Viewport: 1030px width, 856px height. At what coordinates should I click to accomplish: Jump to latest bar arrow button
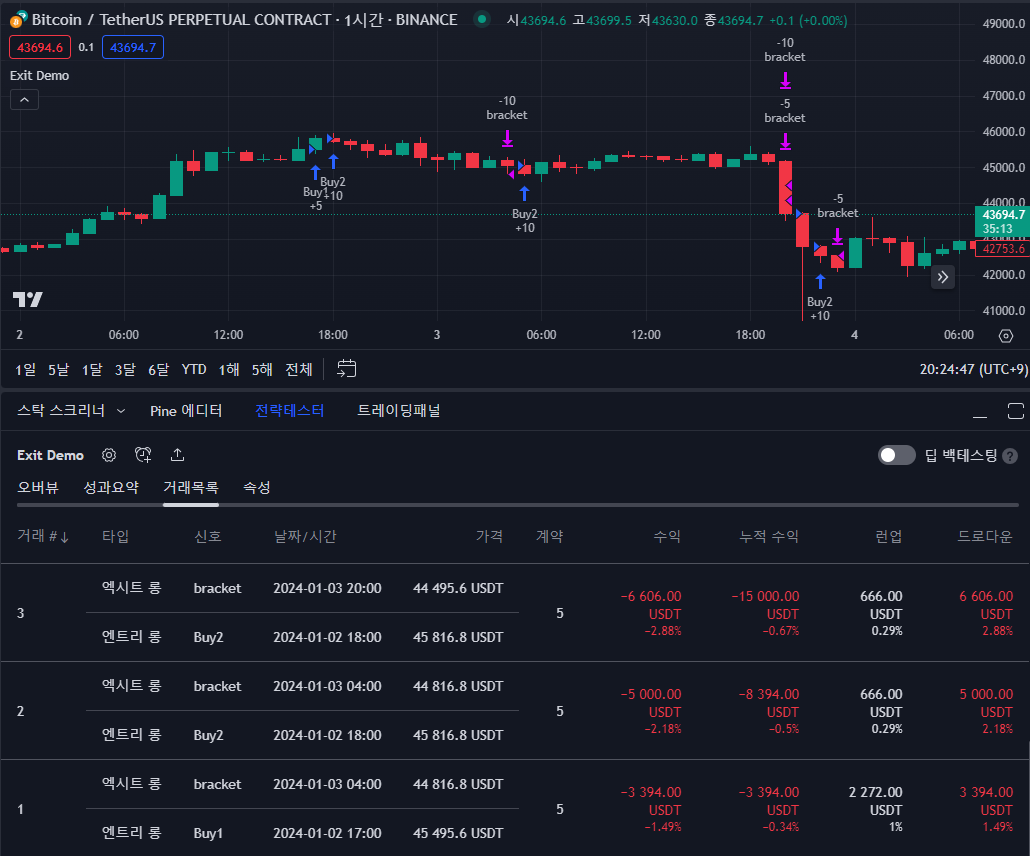tap(943, 277)
